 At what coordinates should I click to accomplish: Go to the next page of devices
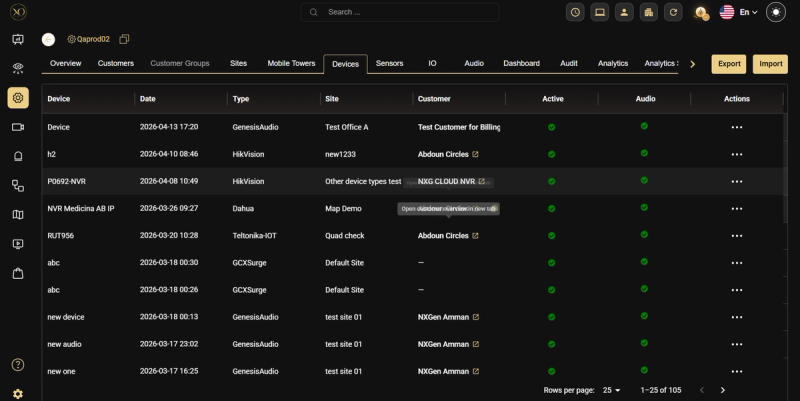pos(722,390)
